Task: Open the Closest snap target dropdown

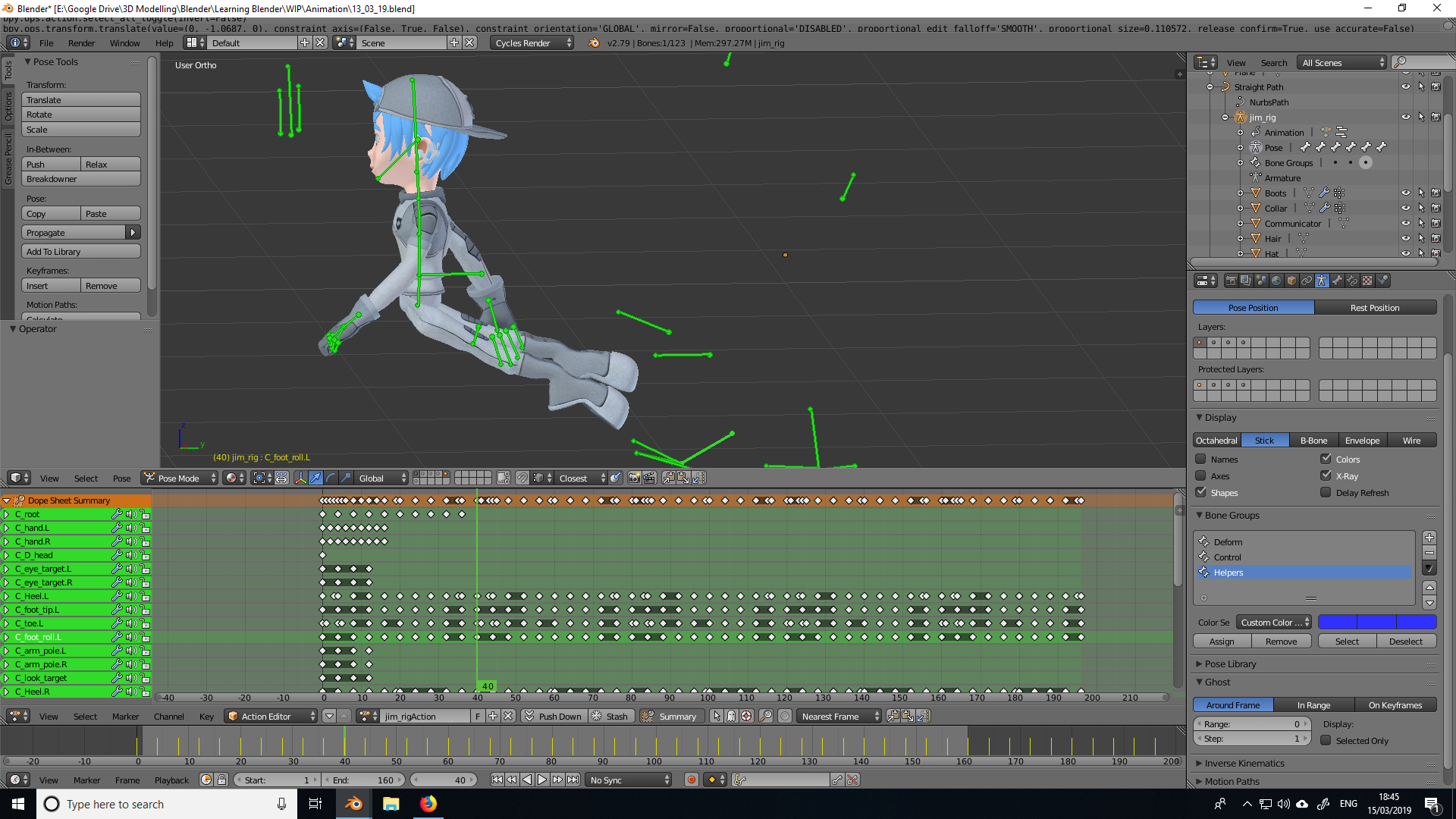Action: [x=582, y=479]
